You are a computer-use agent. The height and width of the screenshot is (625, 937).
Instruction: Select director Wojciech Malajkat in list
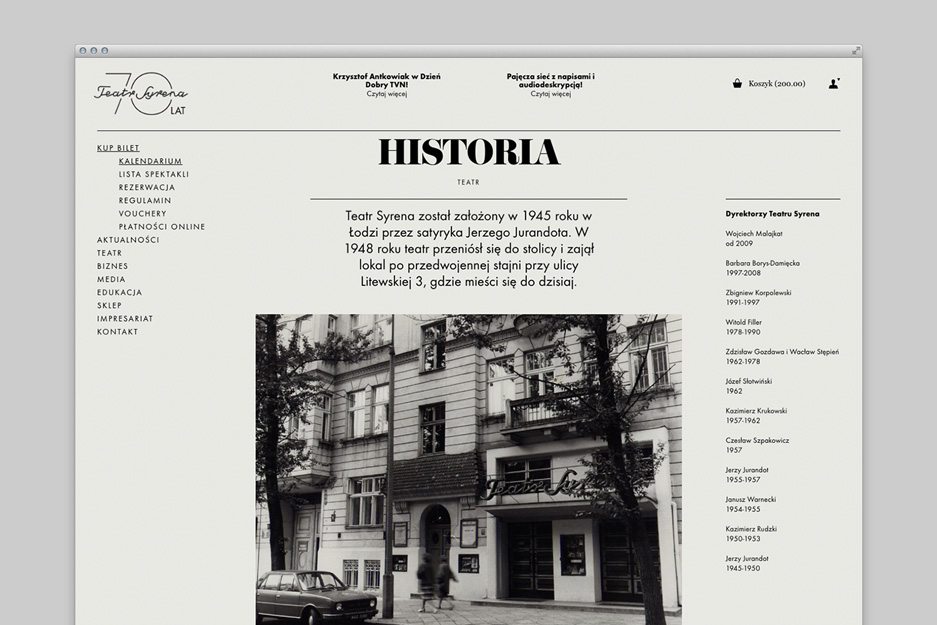pyautogui.click(x=753, y=233)
